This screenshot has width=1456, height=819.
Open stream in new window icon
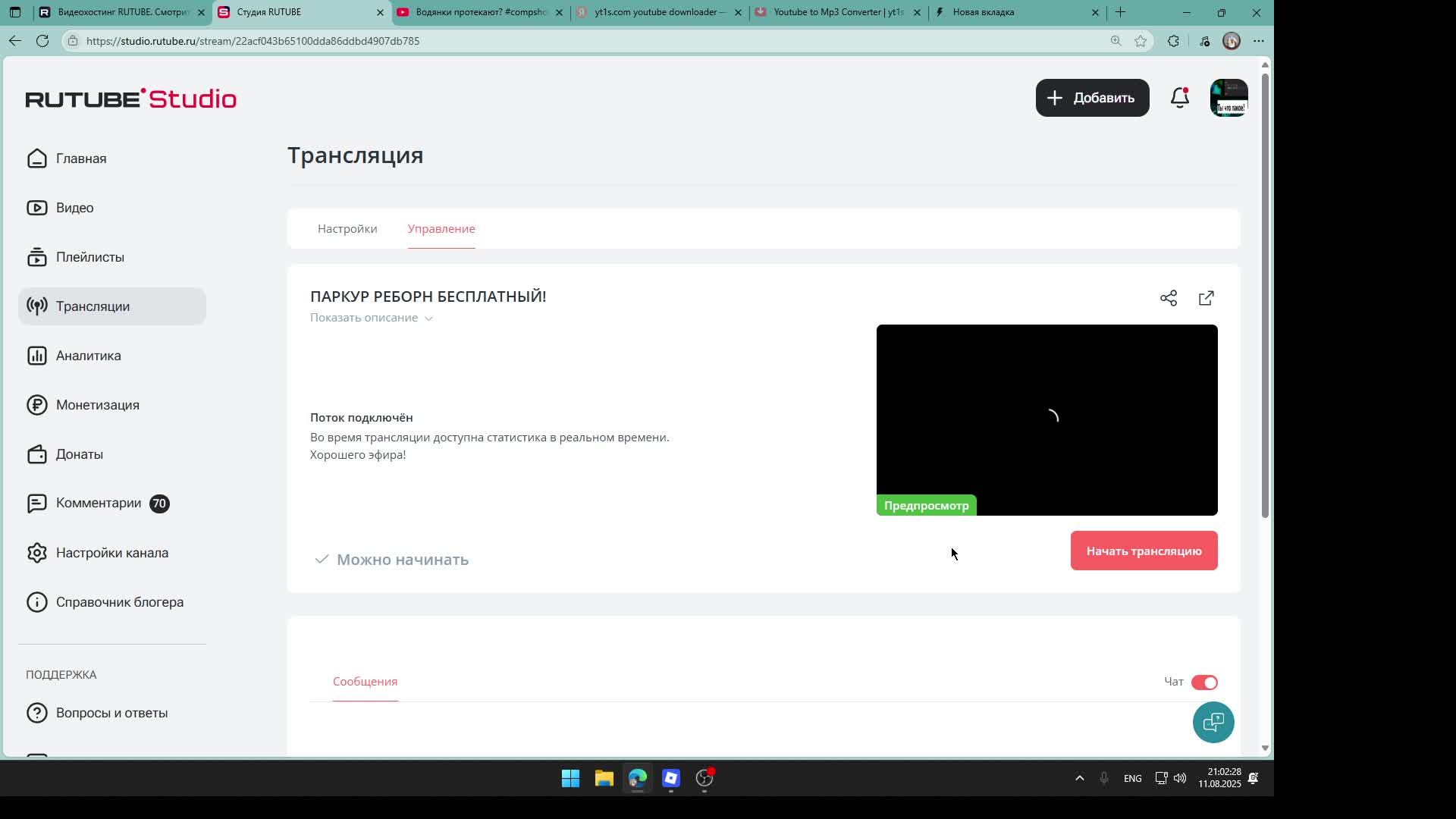click(x=1206, y=298)
